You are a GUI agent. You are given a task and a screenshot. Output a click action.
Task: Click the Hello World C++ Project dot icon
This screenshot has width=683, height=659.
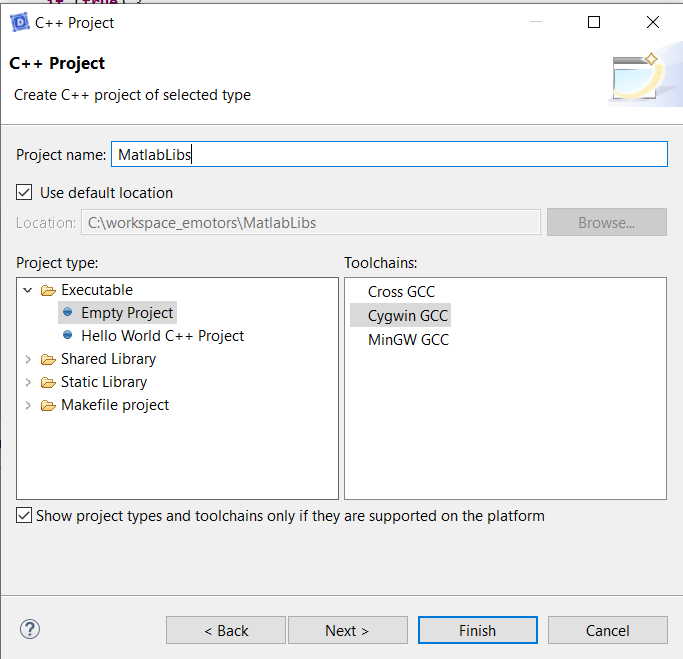(68, 335)
